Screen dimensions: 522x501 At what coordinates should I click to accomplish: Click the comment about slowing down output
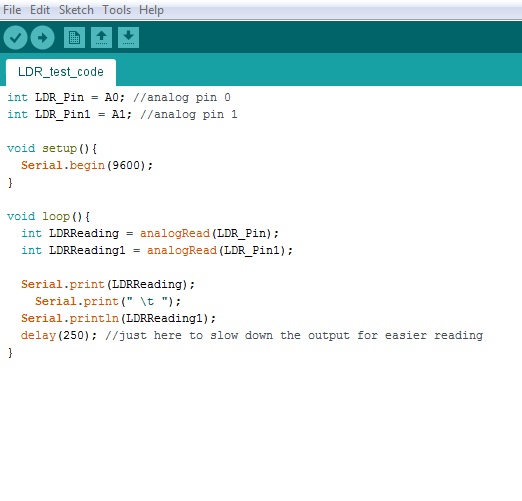pyautogui.click(x=294, y=335)
